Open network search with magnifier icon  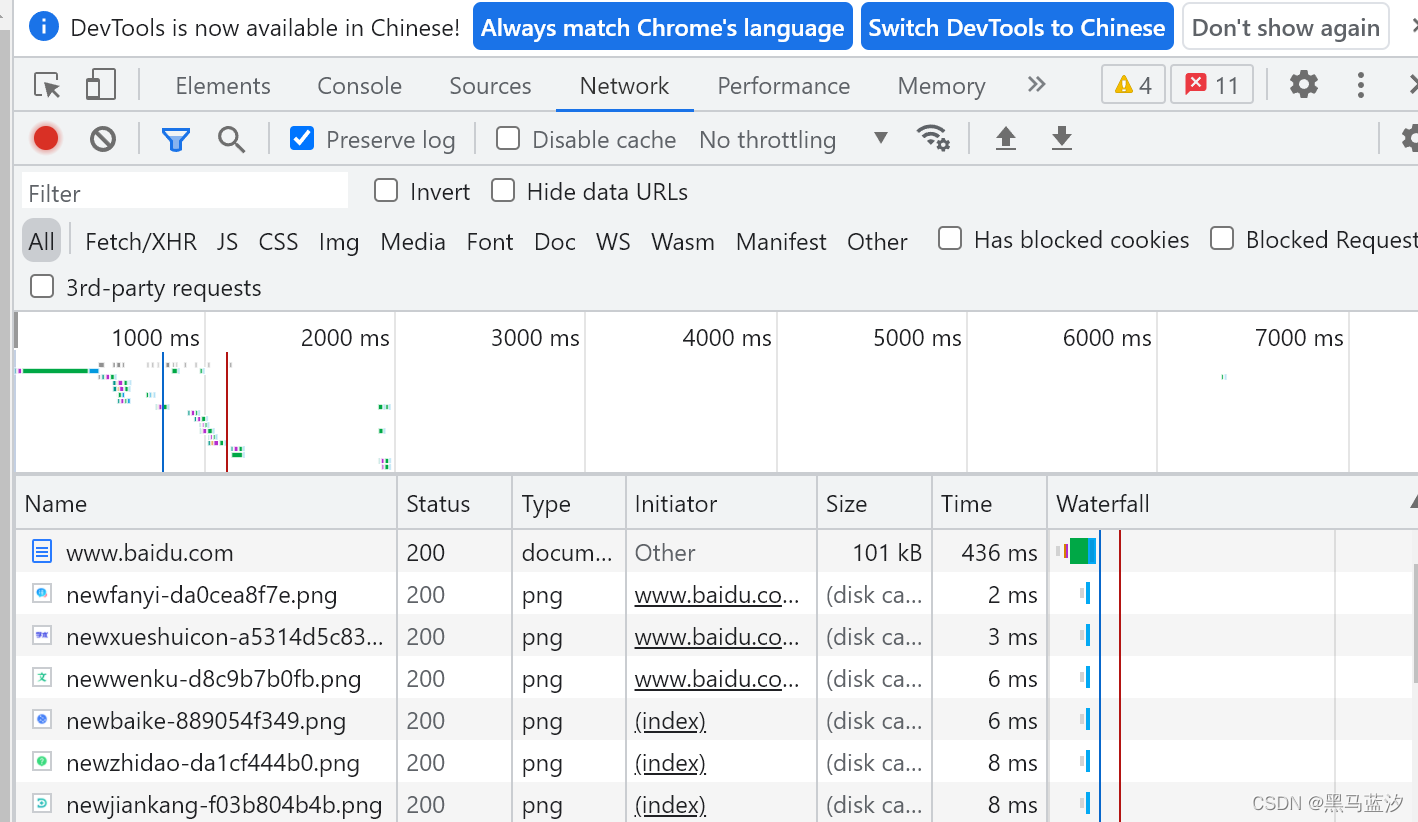coord(231,139)
